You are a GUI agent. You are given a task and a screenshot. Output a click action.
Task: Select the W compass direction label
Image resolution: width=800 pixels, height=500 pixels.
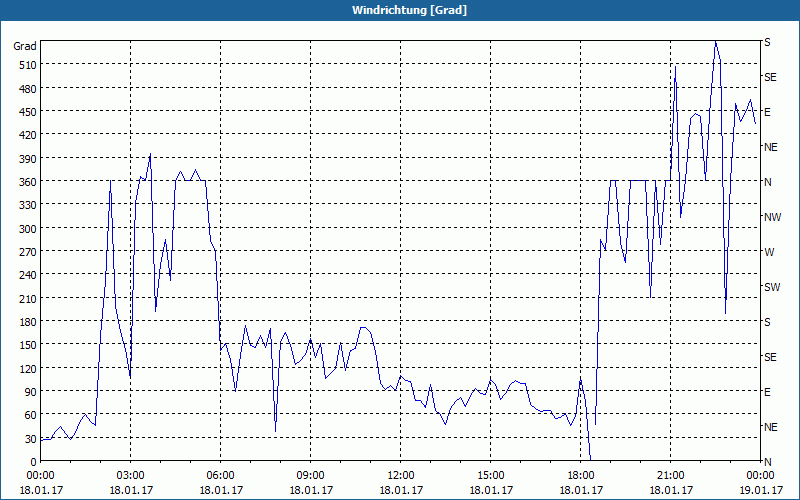(768, 252)
